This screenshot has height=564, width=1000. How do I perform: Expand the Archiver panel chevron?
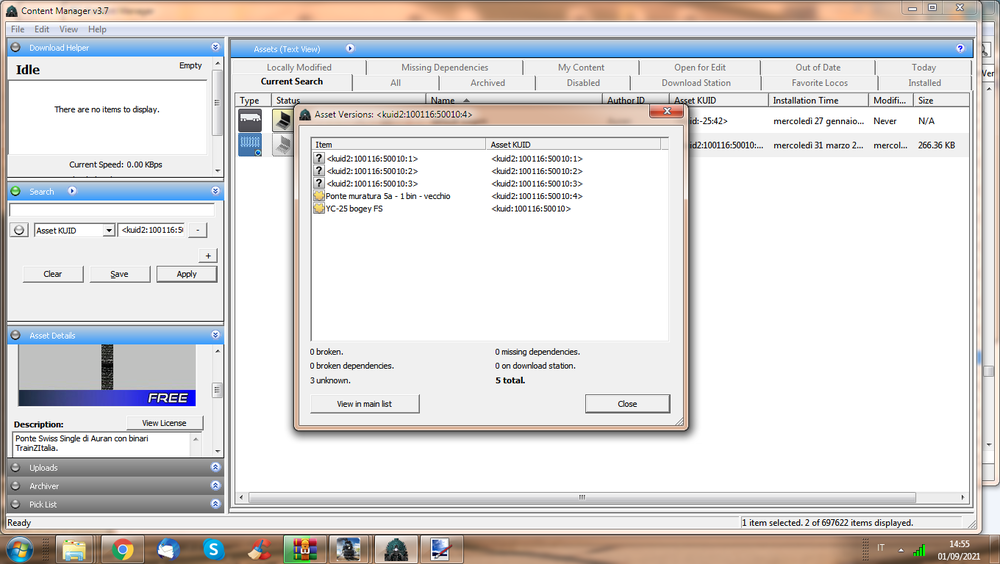coord(216,486)
